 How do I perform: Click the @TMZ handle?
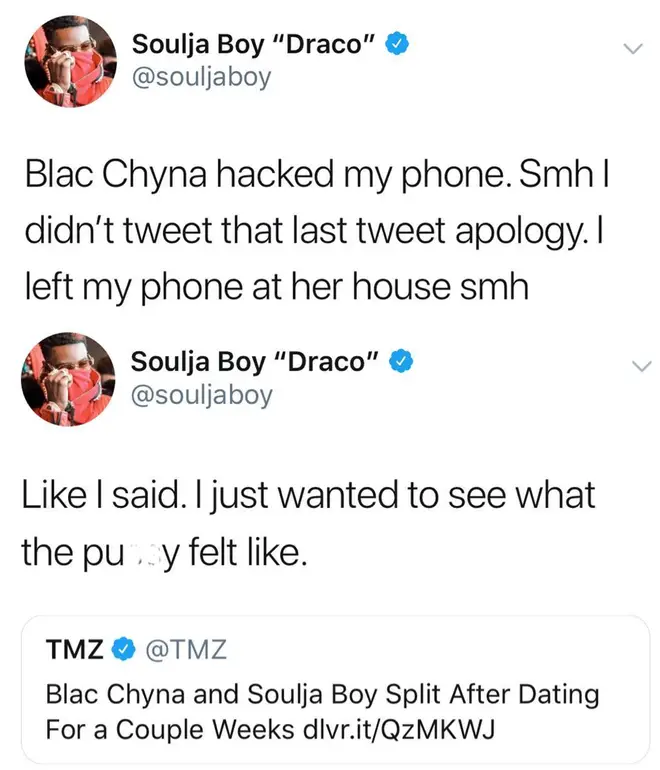tap(186, 649)
